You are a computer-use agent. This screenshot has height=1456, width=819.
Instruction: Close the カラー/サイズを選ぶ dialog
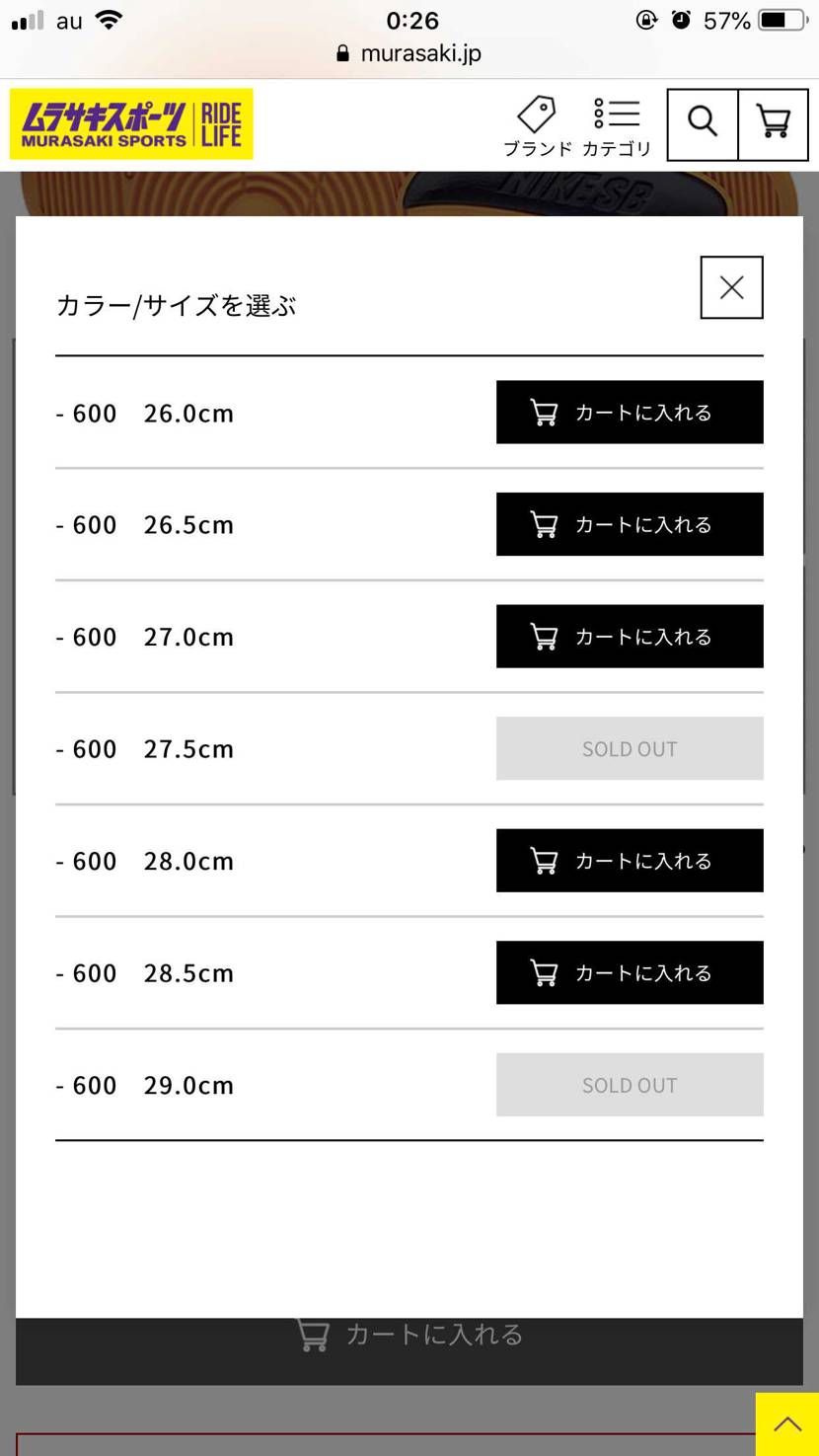tap(731, 287)
